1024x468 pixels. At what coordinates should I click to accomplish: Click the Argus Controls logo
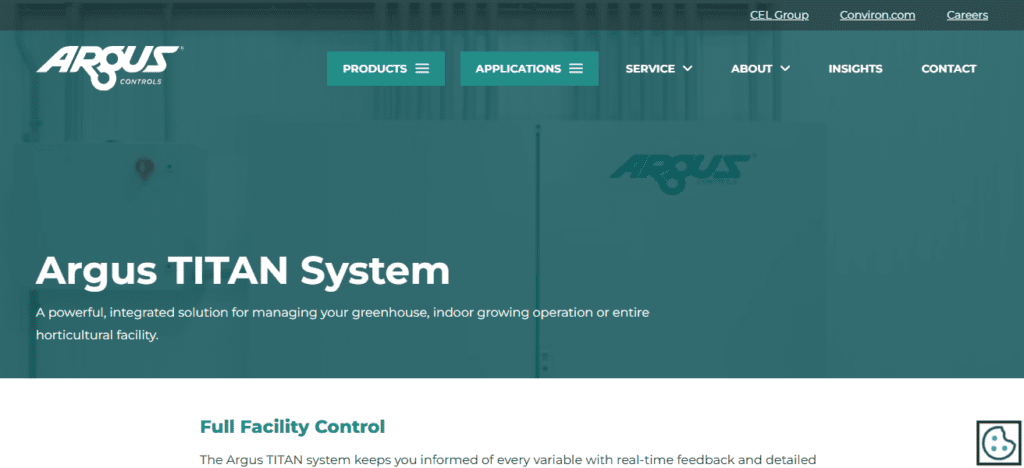click(x=110, y=67)
